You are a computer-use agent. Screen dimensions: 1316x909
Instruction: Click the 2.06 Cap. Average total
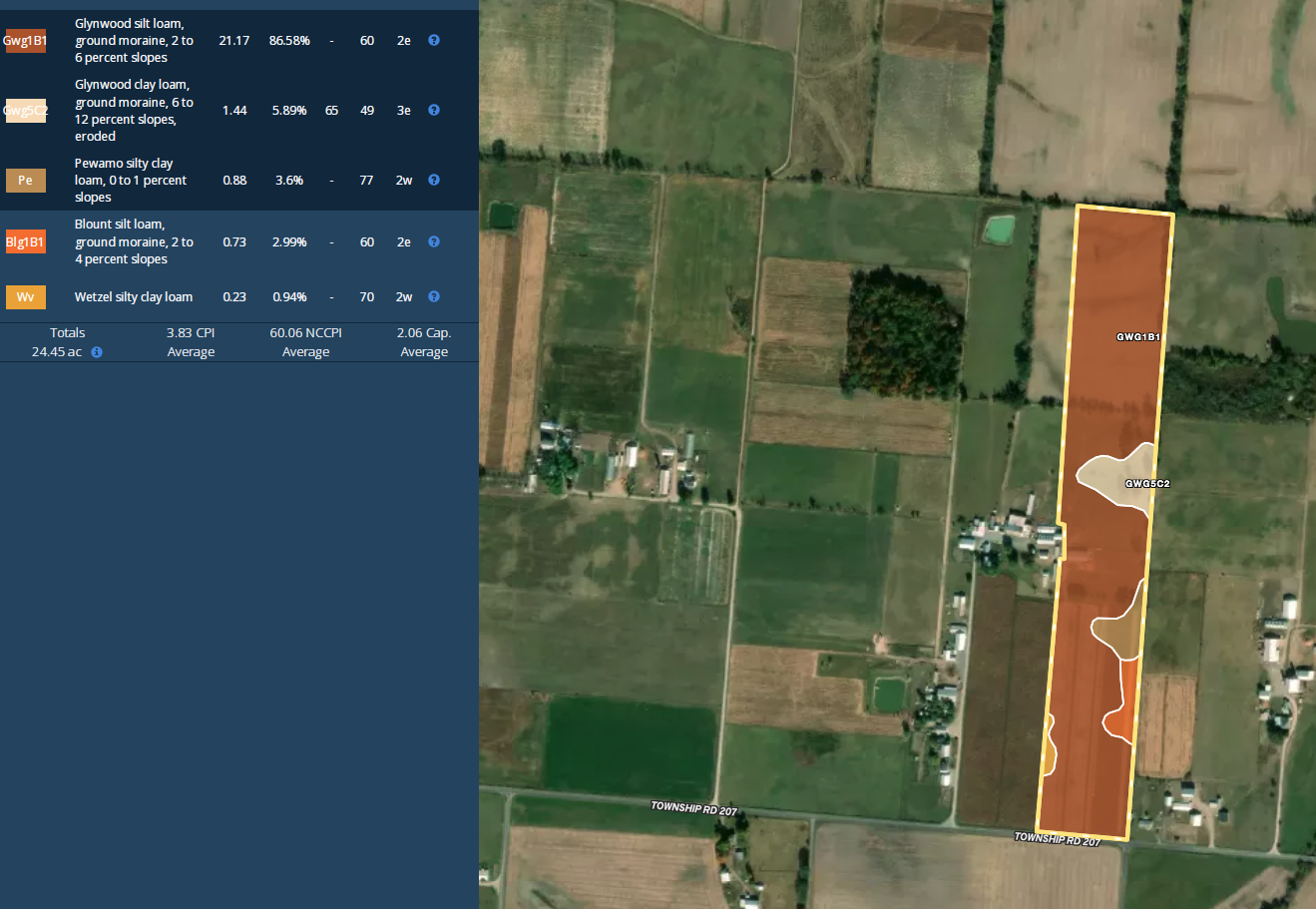(x=424, y=342)
